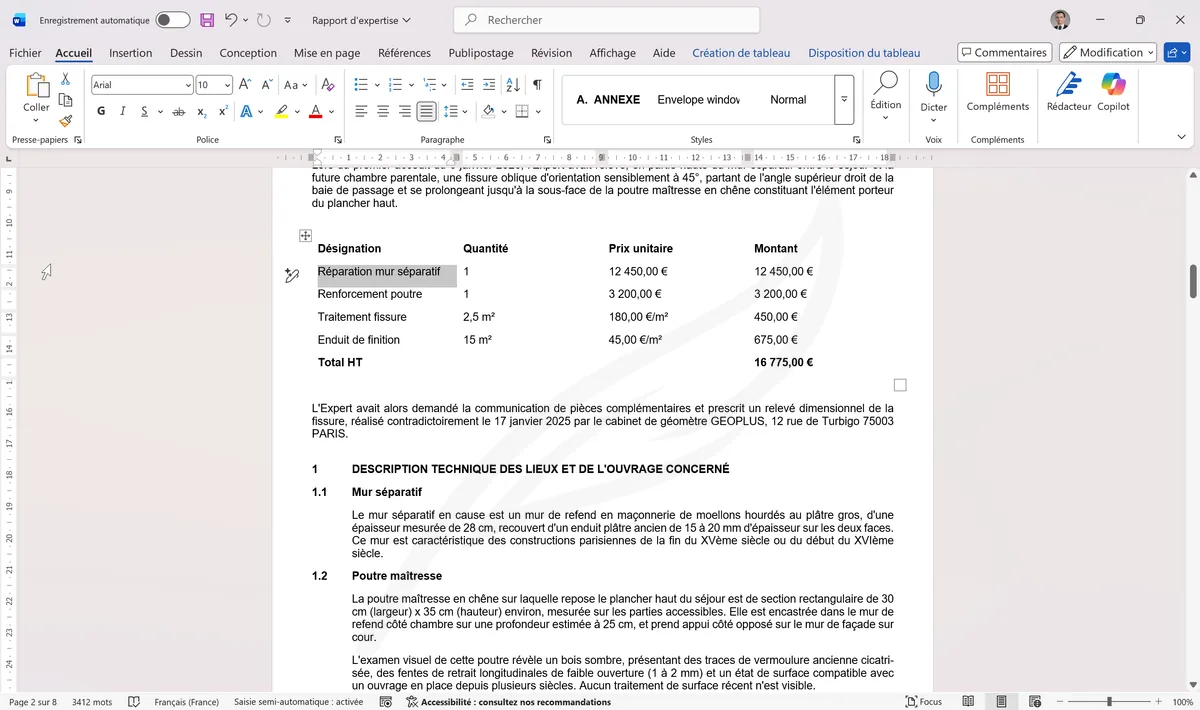This screenshot has width=1200, height=710.
Task: Select the strikethrough icon
Action: click(178, 111)
